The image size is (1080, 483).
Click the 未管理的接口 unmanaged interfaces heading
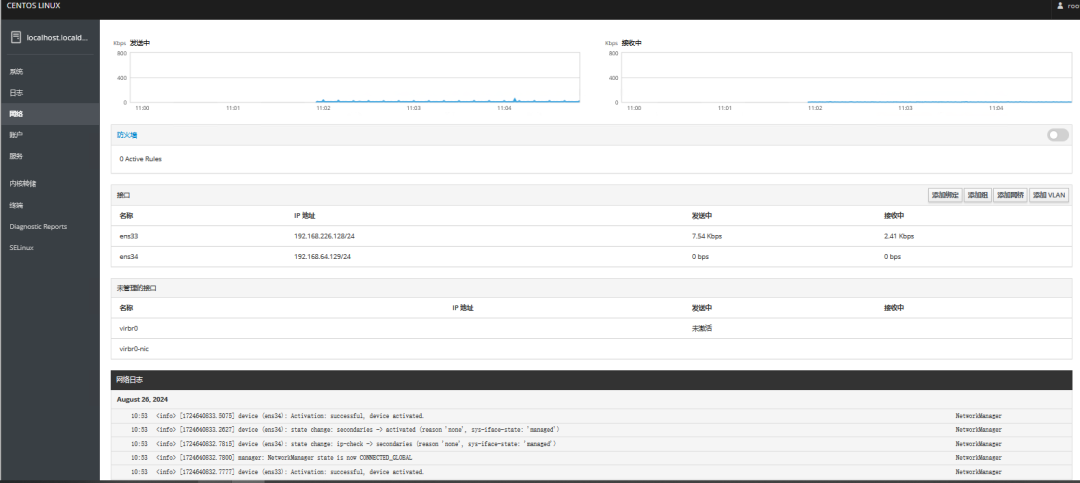[136, 288]
